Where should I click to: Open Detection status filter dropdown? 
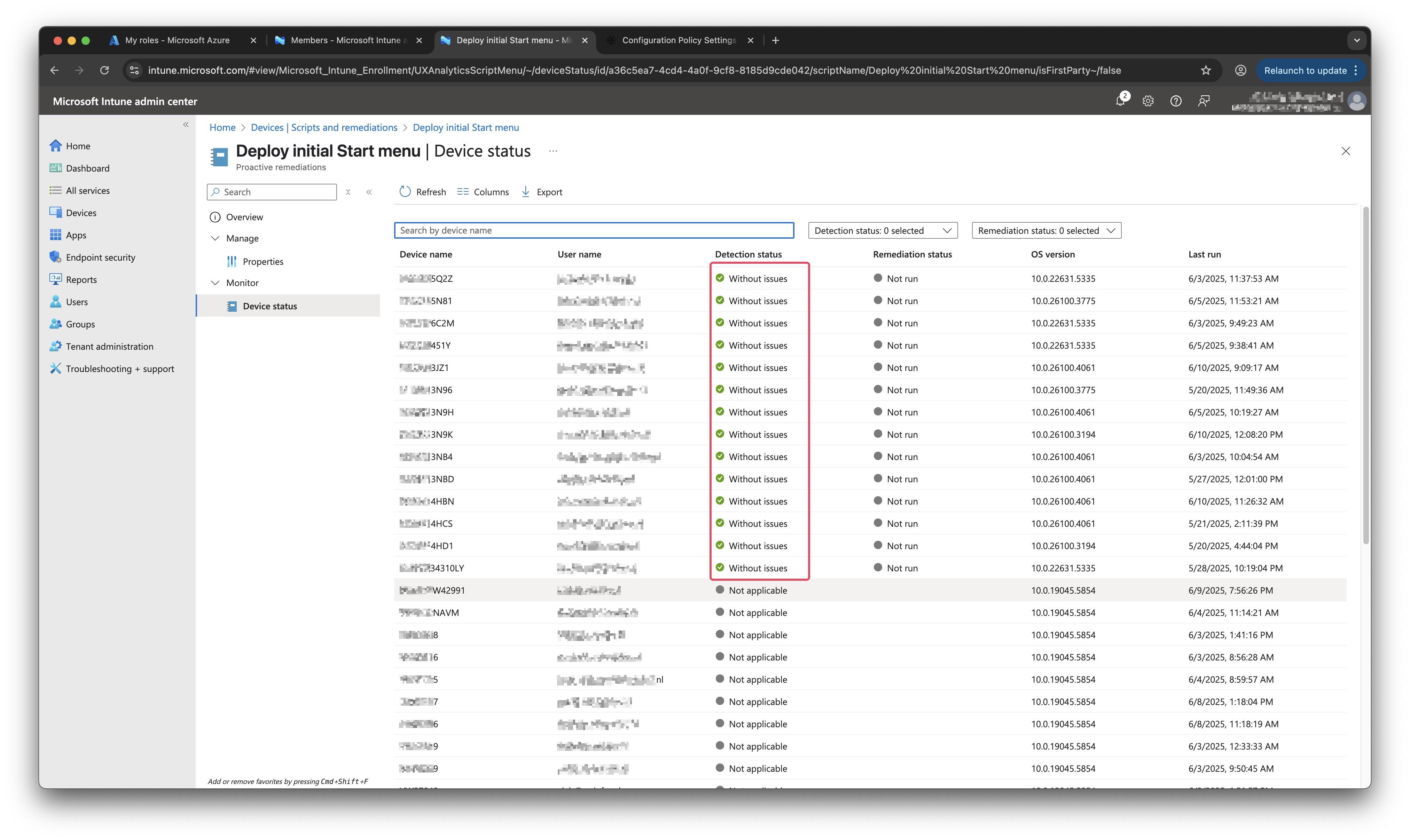882,230
